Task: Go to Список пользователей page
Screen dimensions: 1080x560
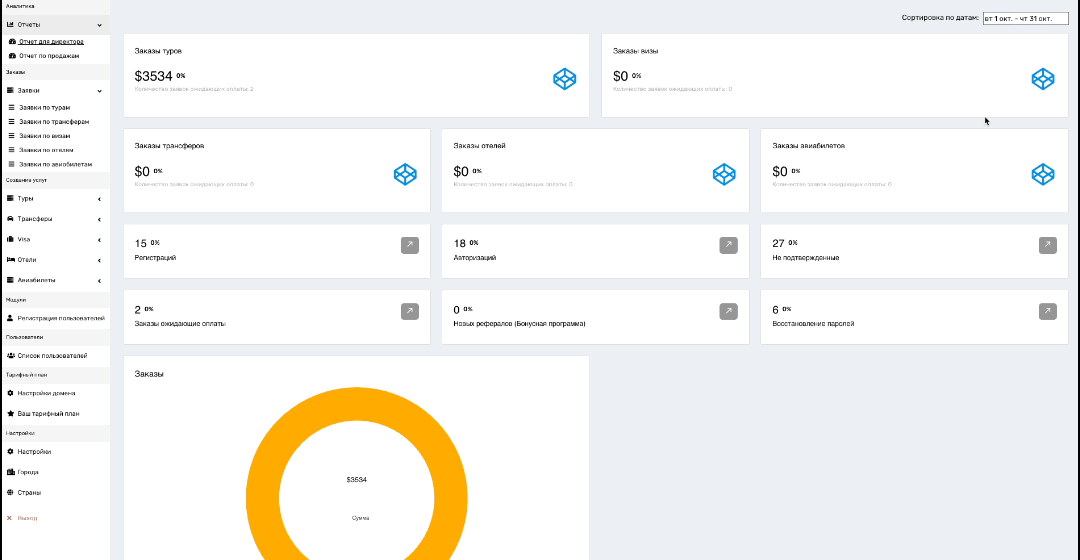Action: [x=52, y=355]
